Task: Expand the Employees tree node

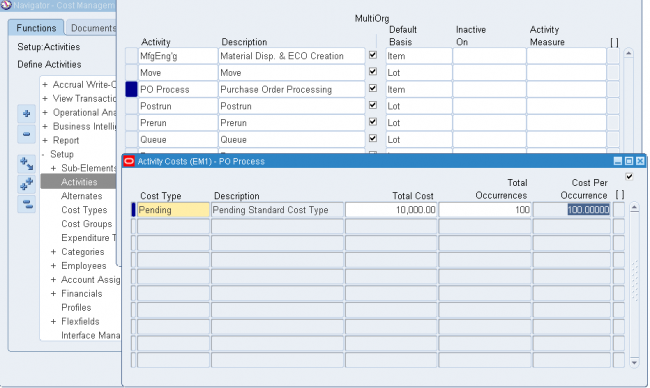Action: [53, 266]
